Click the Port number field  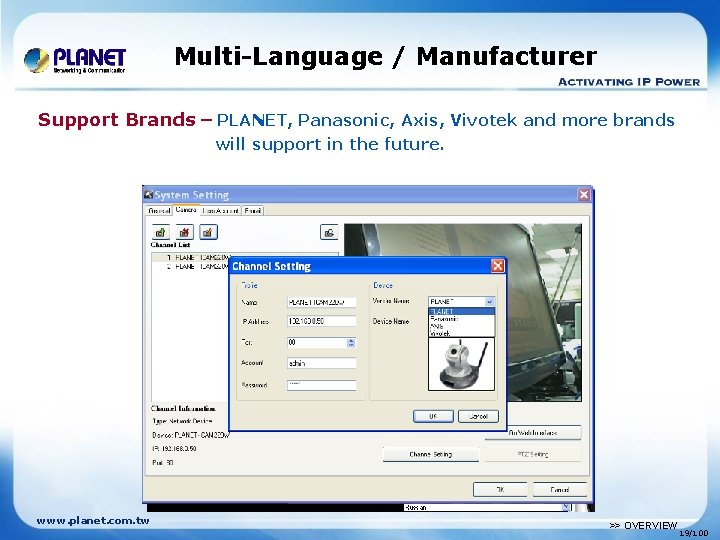317,343
